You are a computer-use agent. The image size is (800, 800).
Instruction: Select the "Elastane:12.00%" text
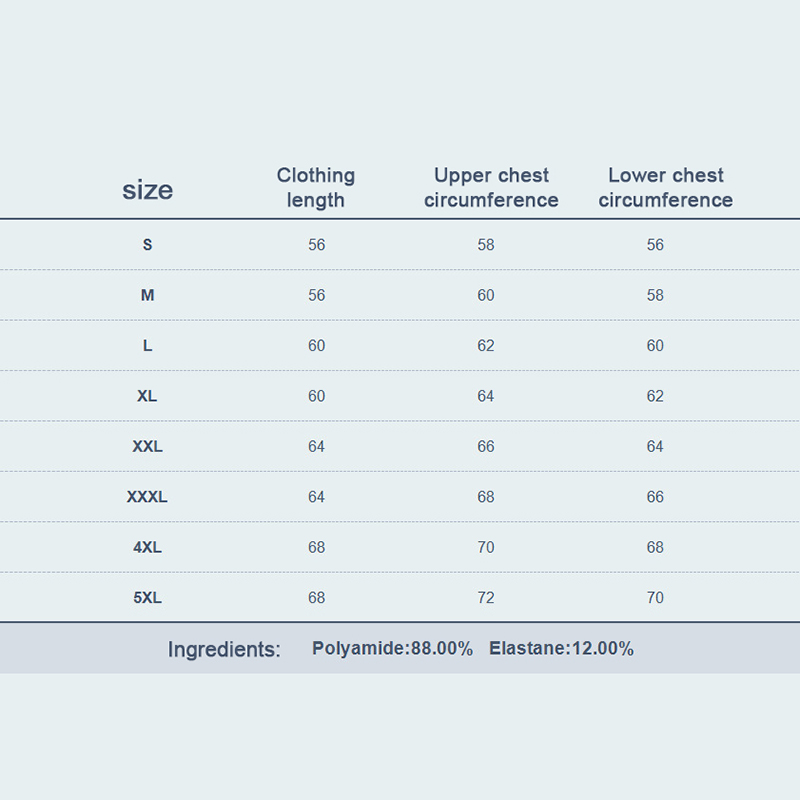coord(561,649)
